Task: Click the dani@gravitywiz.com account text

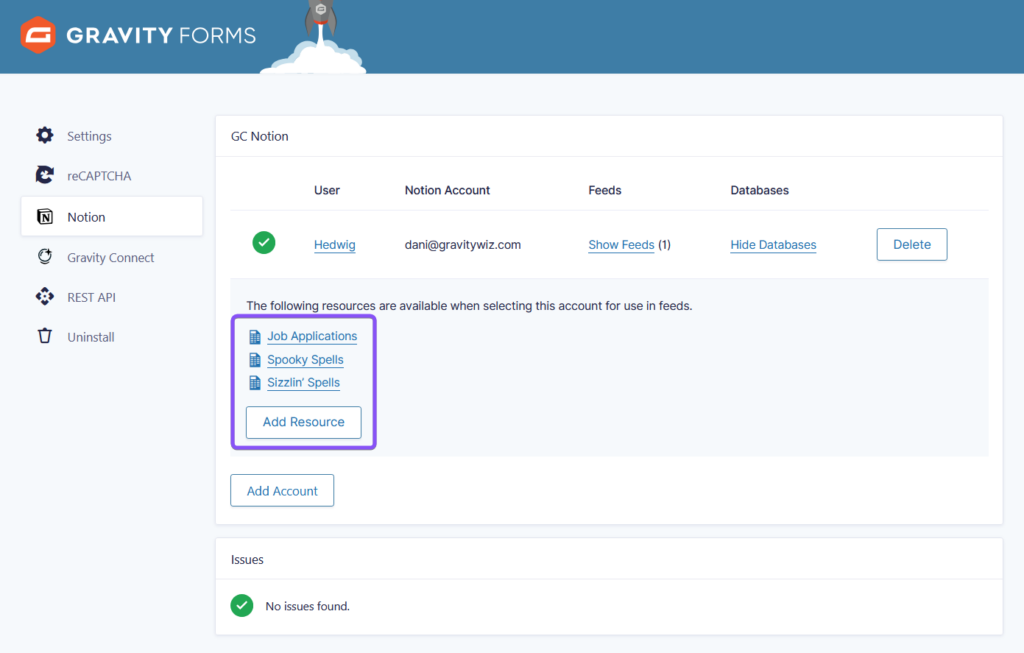Action: pos(463,245)
